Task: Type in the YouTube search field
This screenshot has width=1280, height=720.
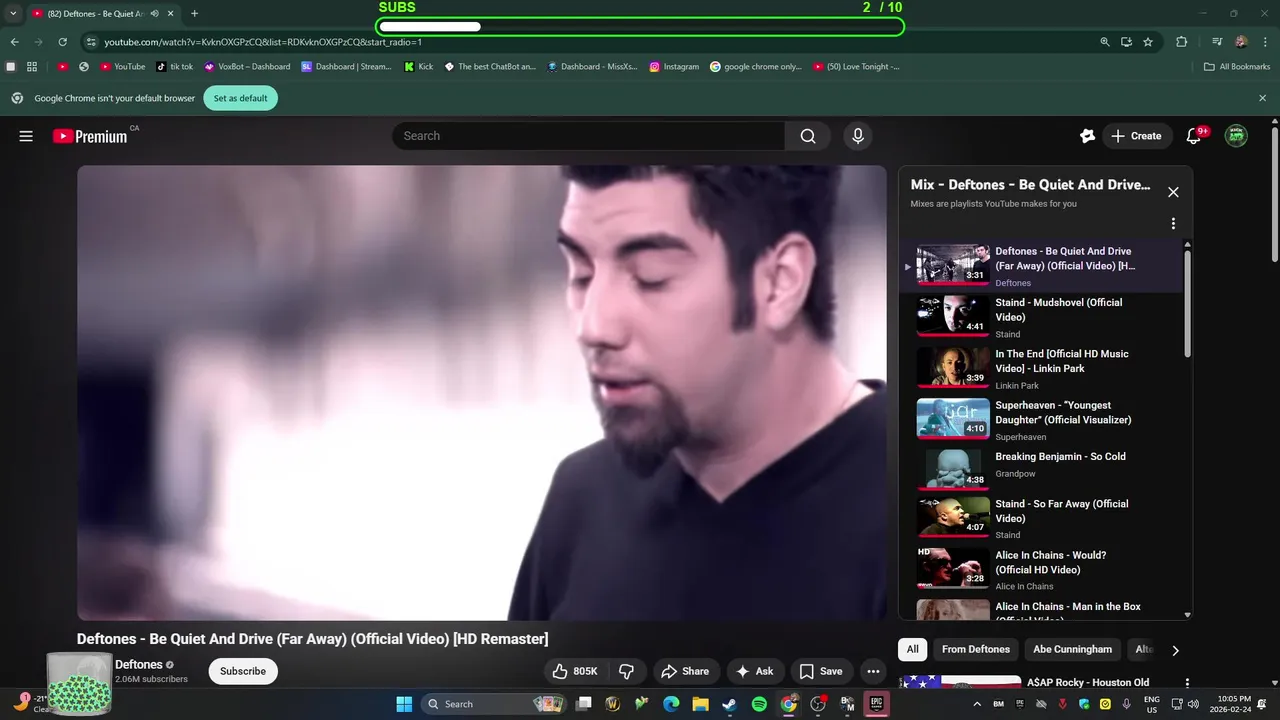Action: pyautogui.click(x=588, y=136)
